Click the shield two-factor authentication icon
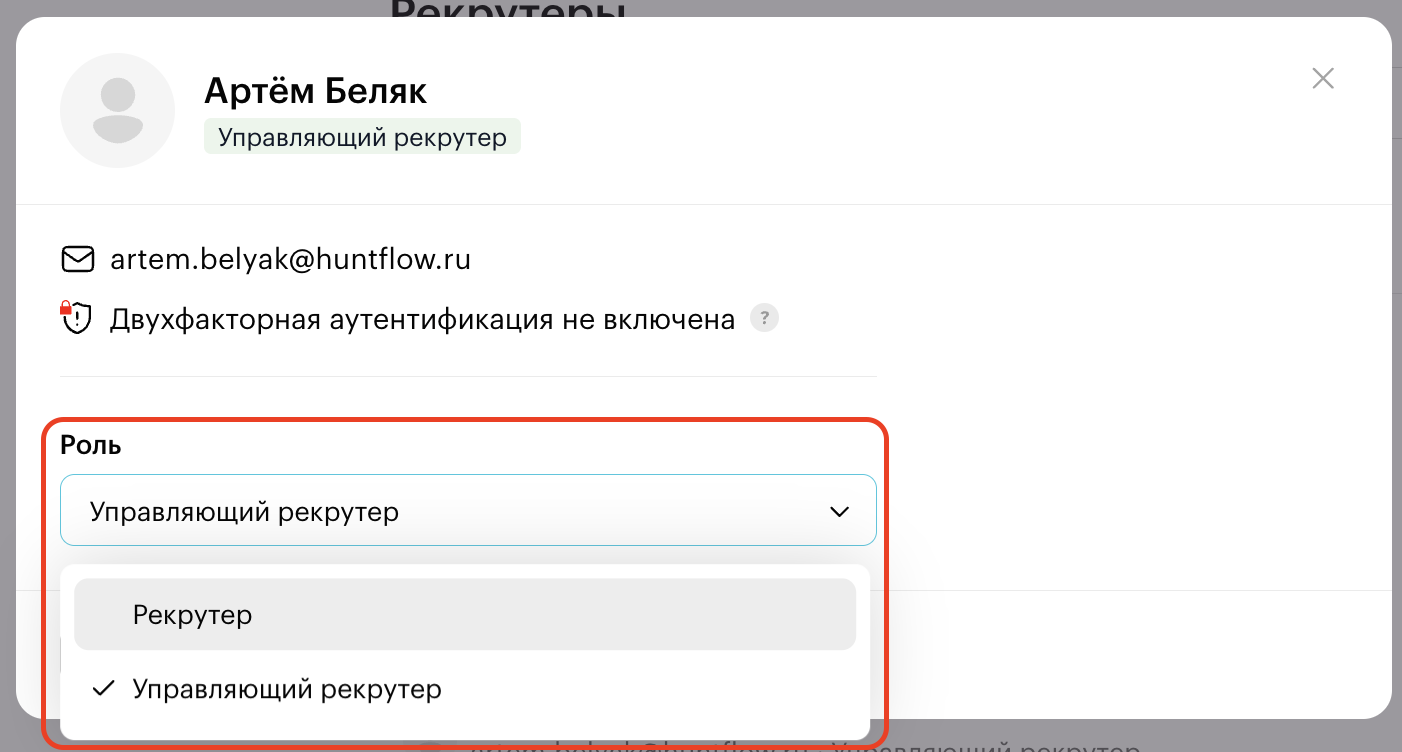The width and height of the screenshot is (1402, 752). click(x=77, y=320)
